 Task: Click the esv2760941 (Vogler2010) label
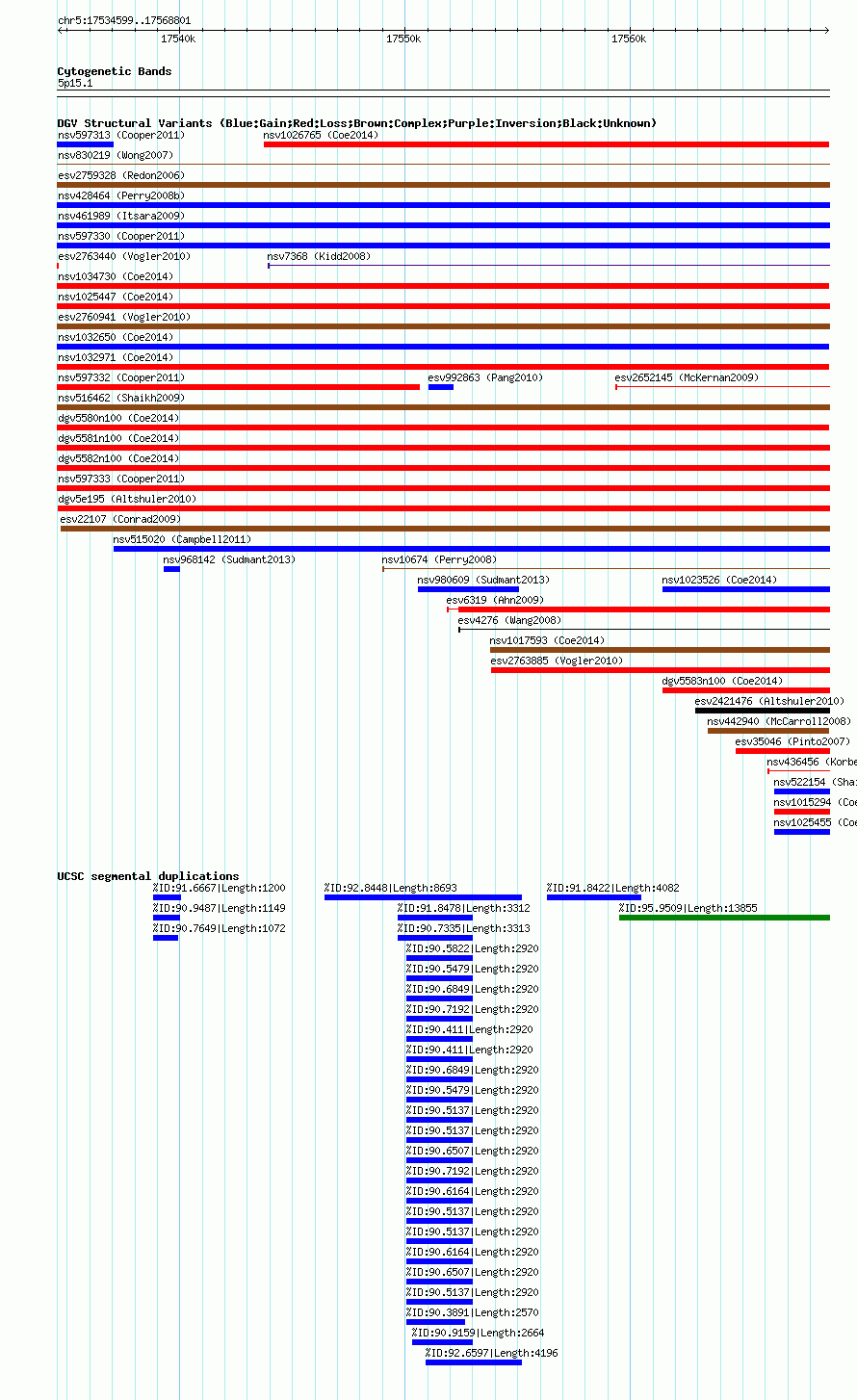124,318
